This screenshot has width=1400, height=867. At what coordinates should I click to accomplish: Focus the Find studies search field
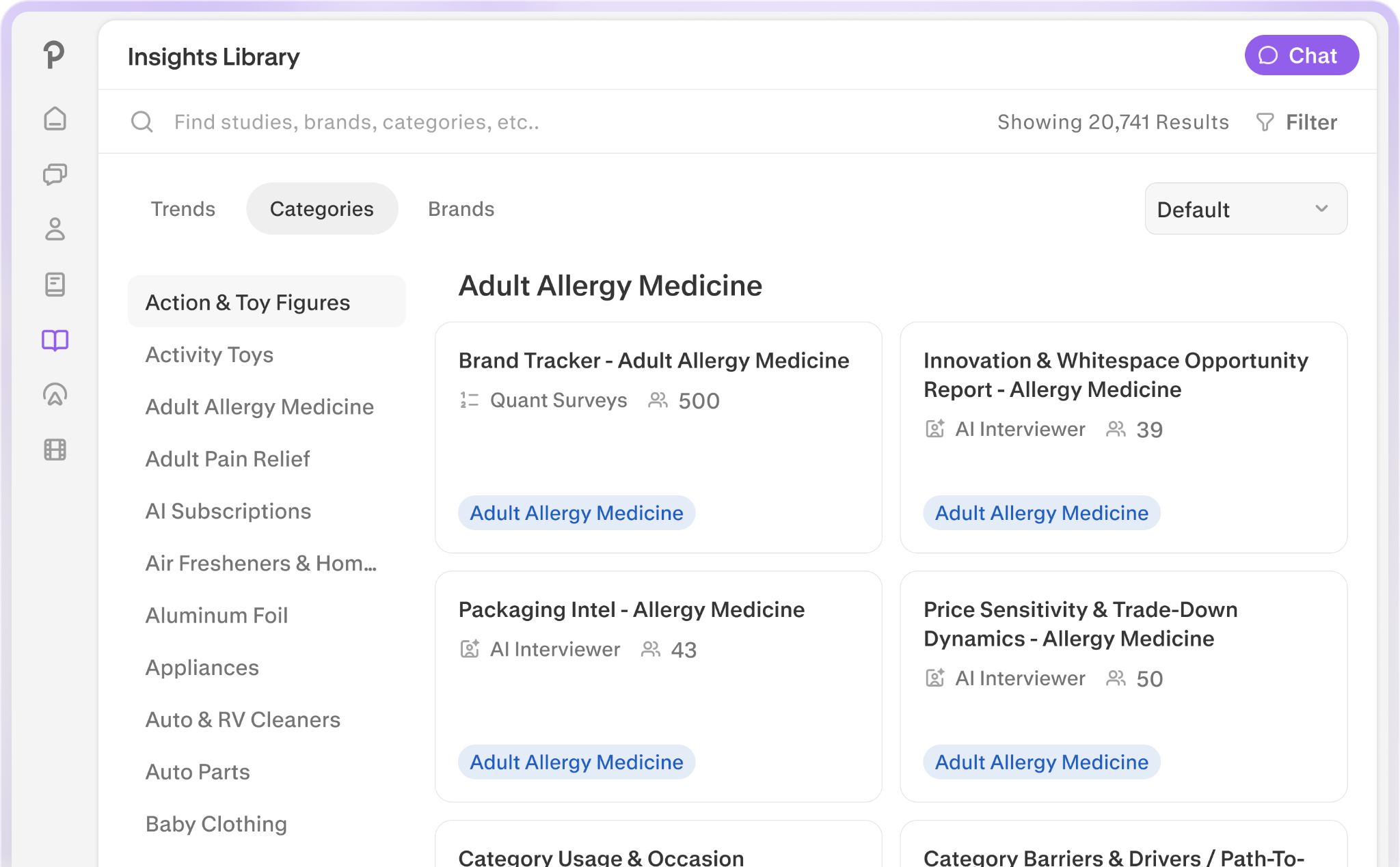coord(357,122)
